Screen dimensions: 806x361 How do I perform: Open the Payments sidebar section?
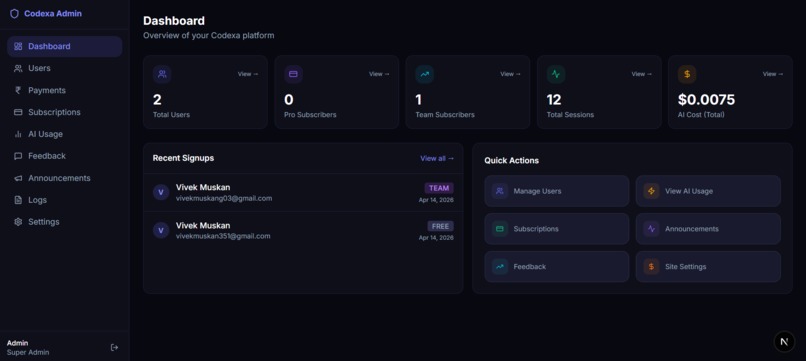tap(65, 90)
